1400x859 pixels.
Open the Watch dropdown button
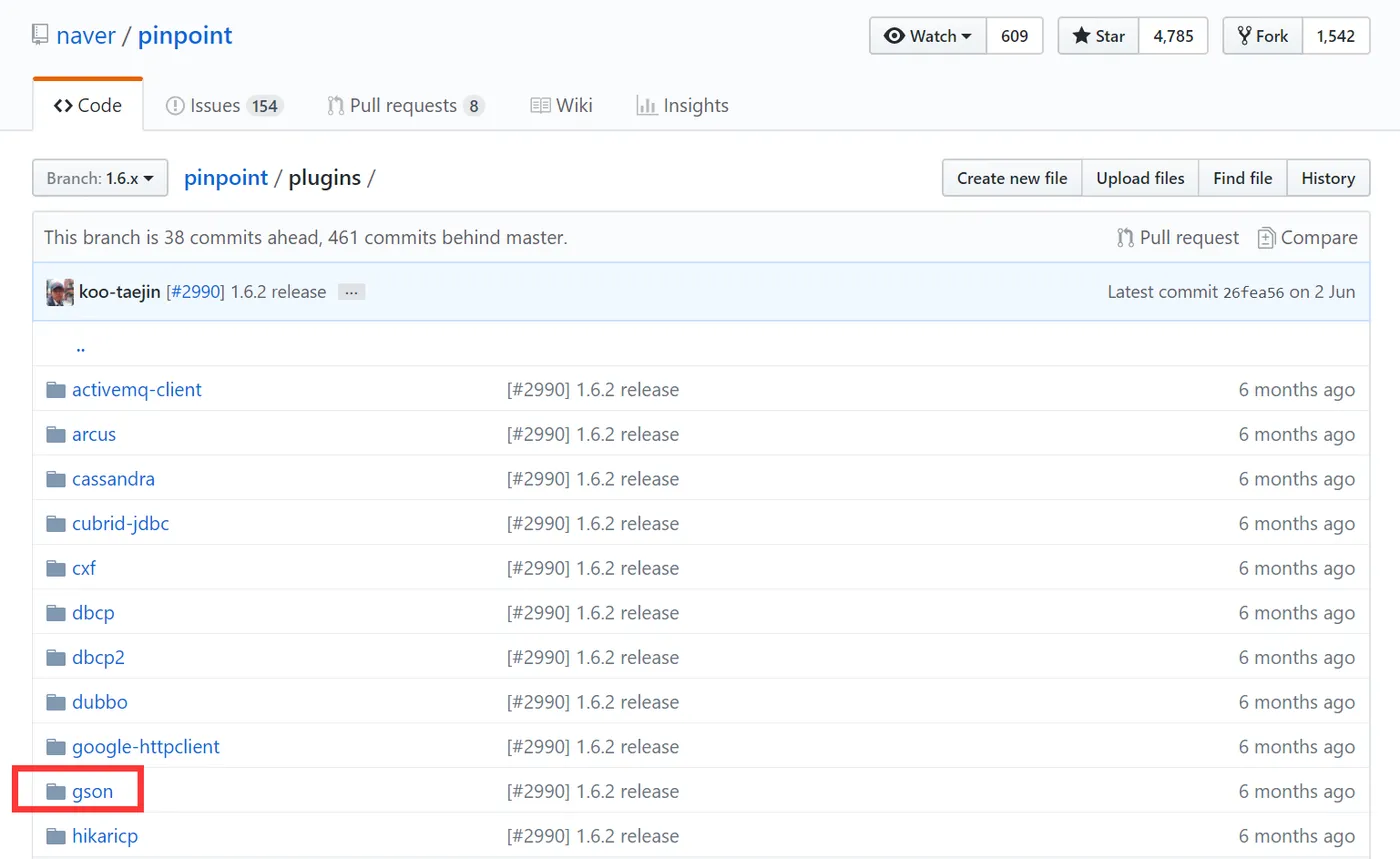coord(928,36)
